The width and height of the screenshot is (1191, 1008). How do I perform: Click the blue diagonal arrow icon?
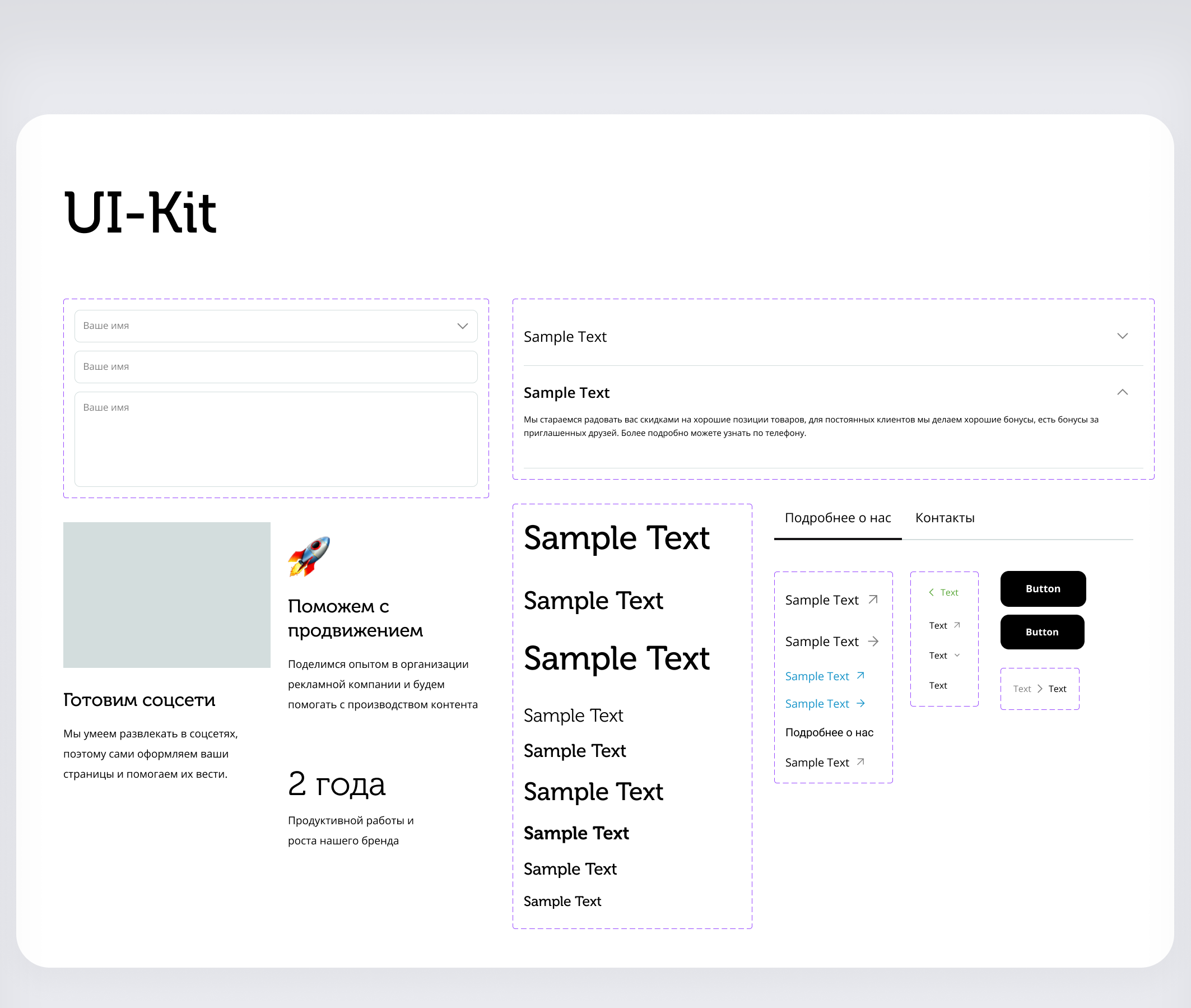860,676
